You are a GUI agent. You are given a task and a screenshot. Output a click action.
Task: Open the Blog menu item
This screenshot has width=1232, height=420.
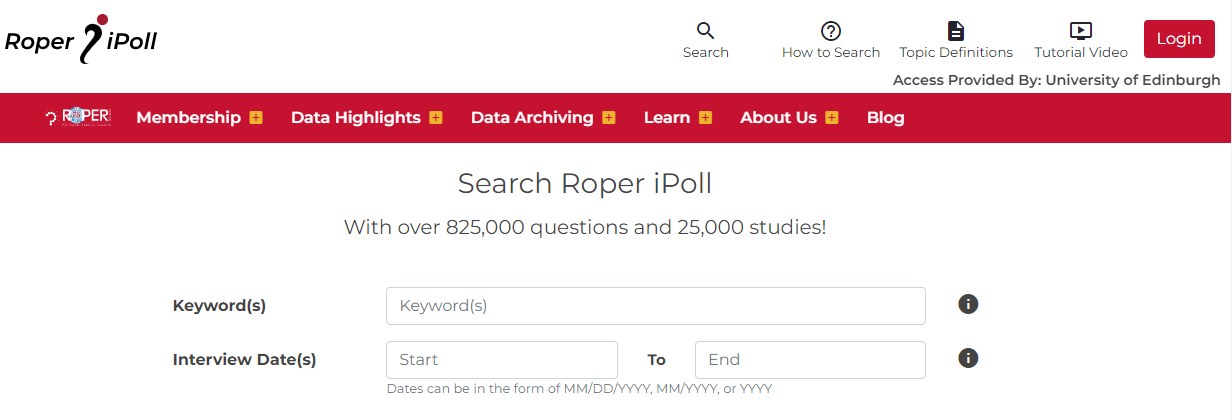[x=886, y=117]
